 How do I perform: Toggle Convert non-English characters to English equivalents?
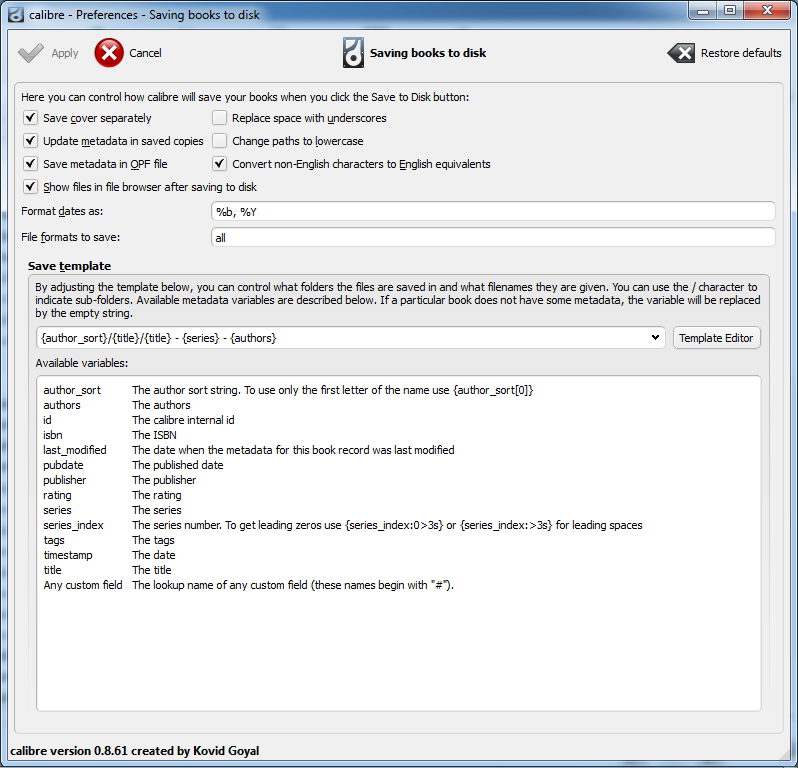point(219,164)
